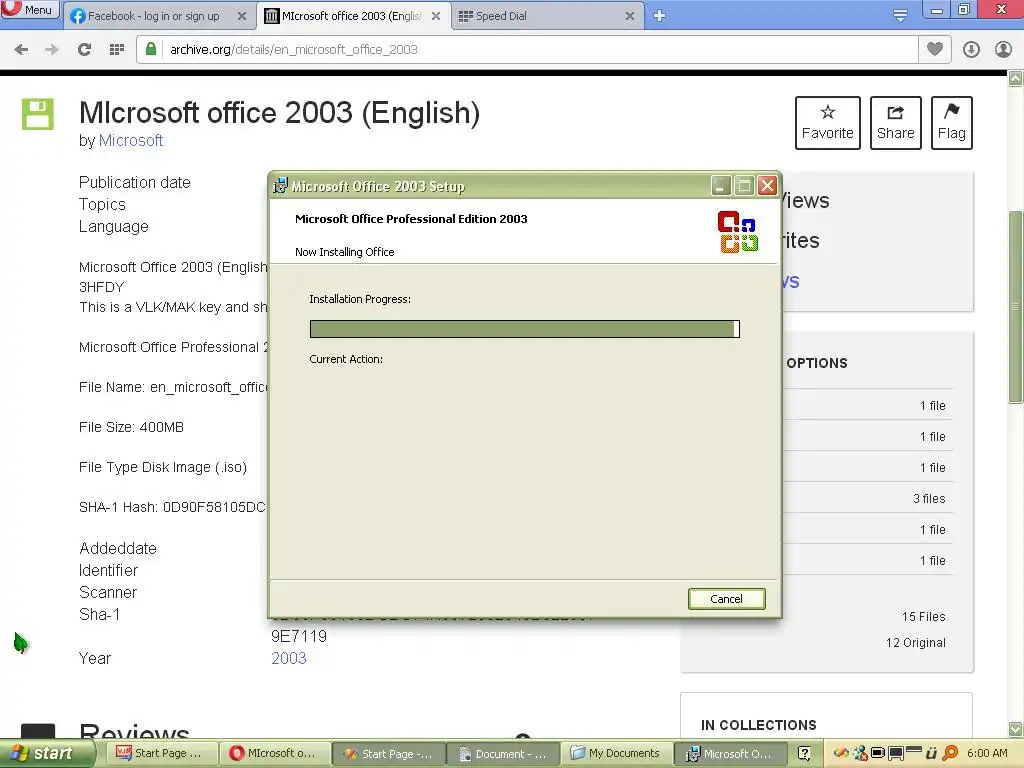Switch to the Opera Microsoft o... taskbar item
Viewport: 1024px width, 768px height.
tap(275, 753)
